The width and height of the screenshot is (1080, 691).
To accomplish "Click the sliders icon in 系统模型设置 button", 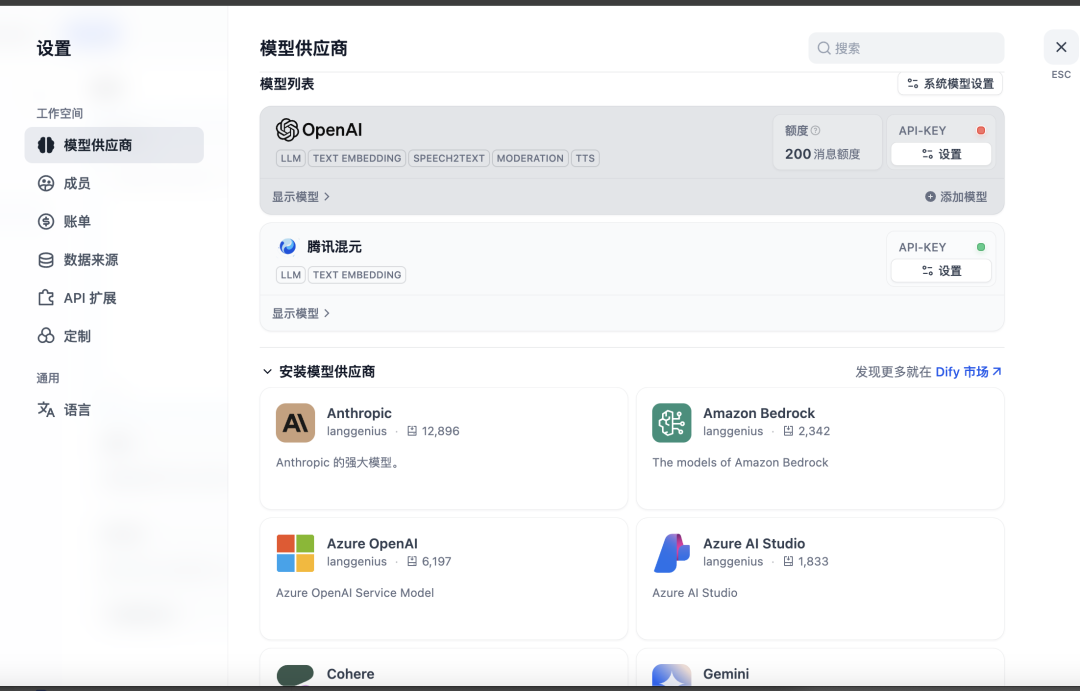I will coord(913,83).
